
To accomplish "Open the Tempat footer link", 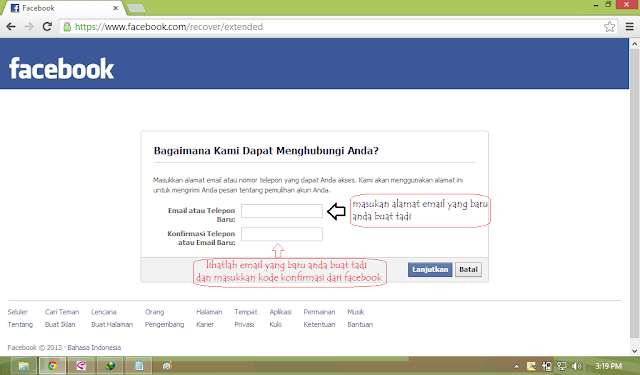I will pos(246,312).
